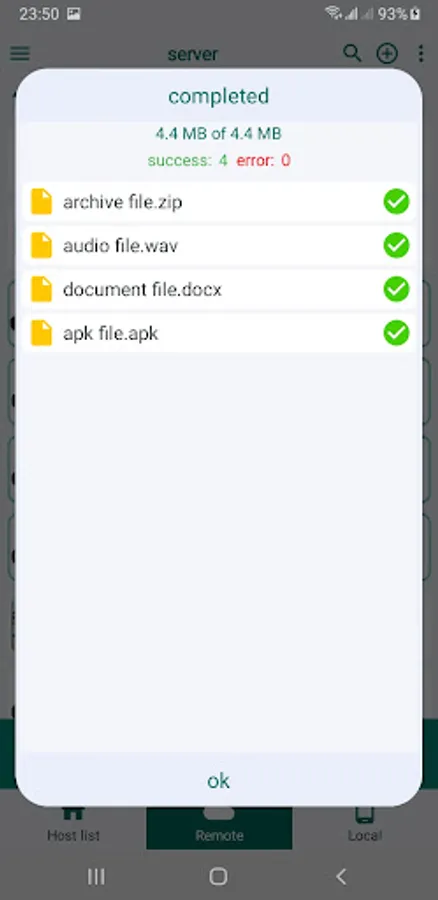Tap green checkmark beside archive file.zip
This screenshot has width=438, height=900.
coord(396,202)
